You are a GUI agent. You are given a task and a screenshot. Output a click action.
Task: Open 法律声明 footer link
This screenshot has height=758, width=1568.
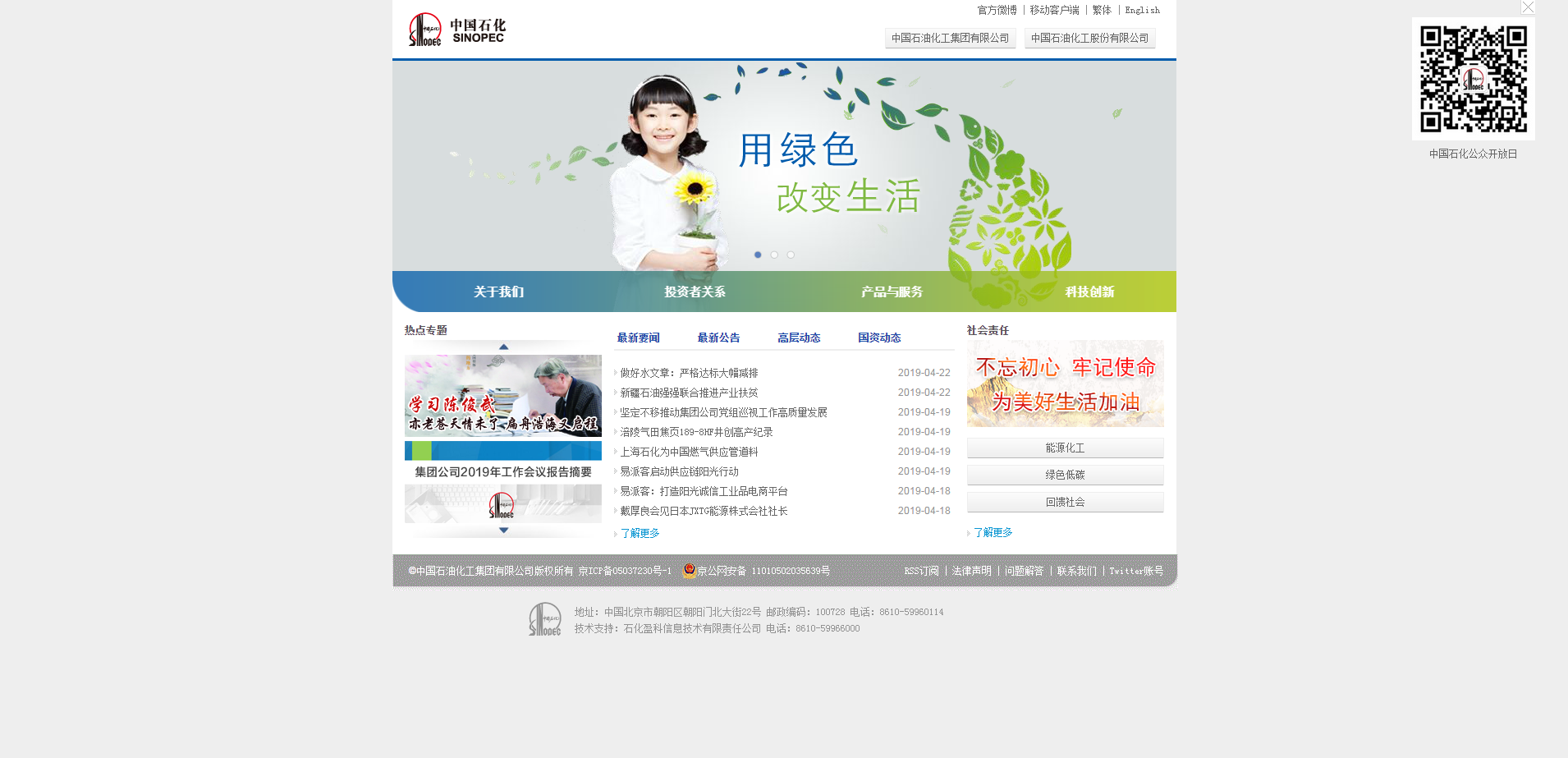972,571
